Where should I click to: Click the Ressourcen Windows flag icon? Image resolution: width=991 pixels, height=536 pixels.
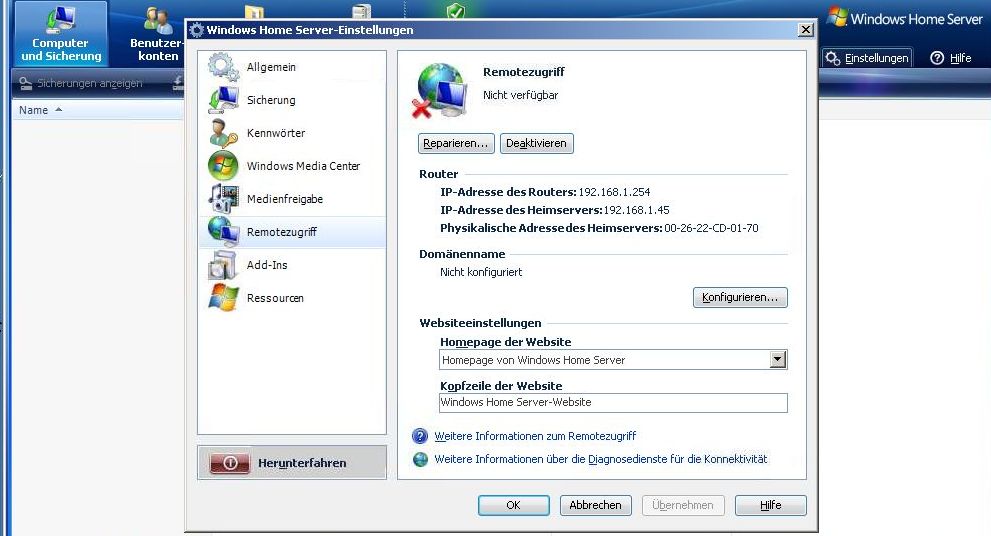(x=224, y=298)
